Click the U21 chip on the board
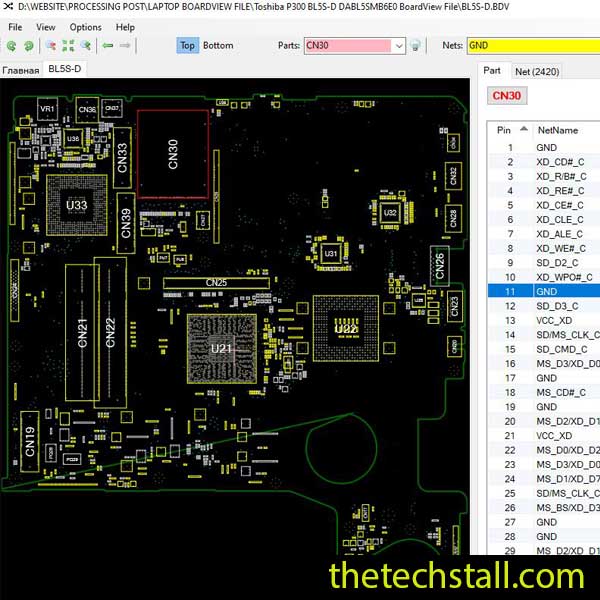The height and width of the screenshot is (600, 600). click(x=221, y=346)
